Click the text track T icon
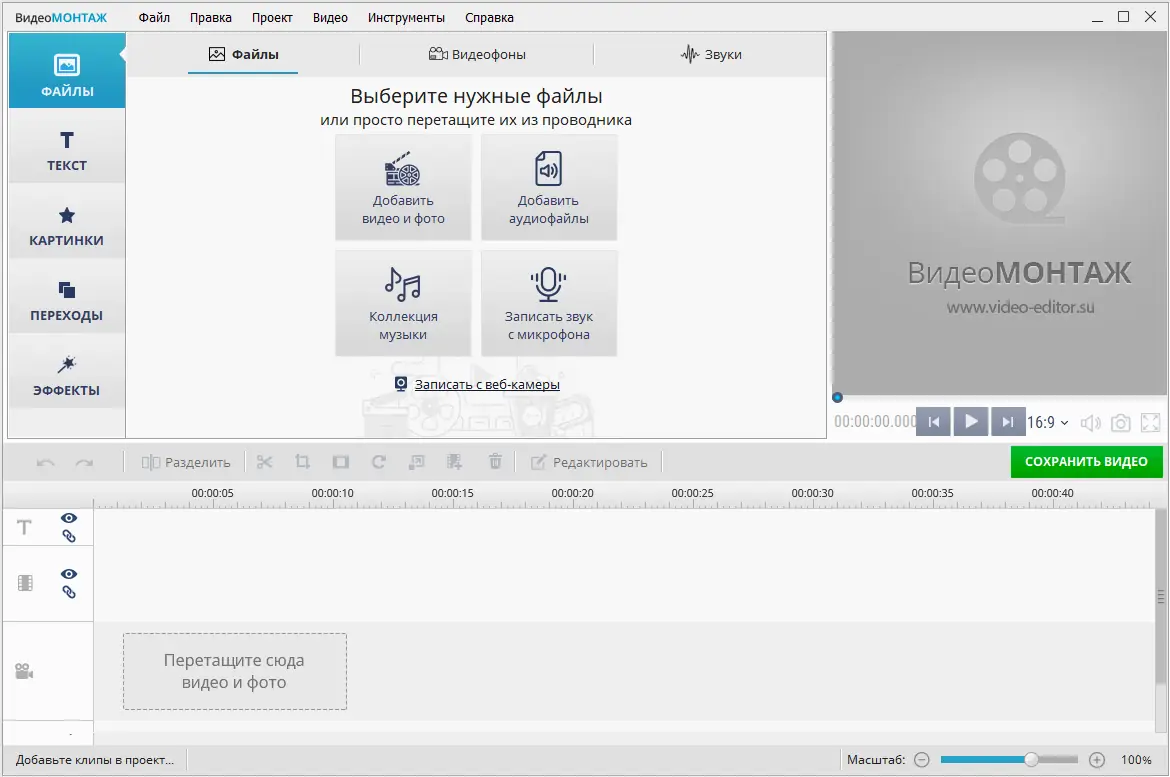 [x=25, y=528]
